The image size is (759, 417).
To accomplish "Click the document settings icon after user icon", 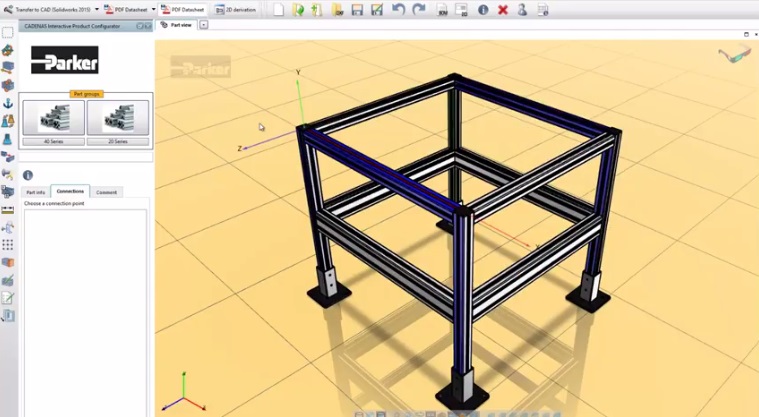I will click(543, 9).
